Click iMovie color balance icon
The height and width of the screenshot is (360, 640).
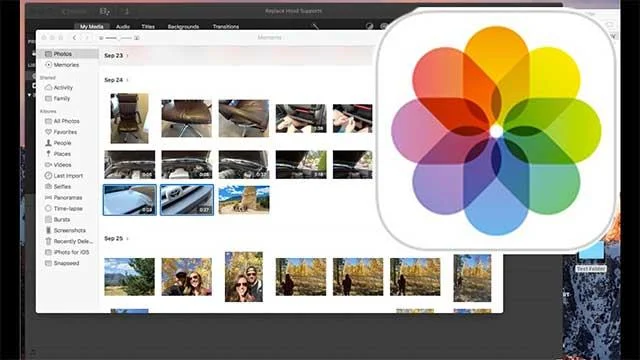pos(369,27)
